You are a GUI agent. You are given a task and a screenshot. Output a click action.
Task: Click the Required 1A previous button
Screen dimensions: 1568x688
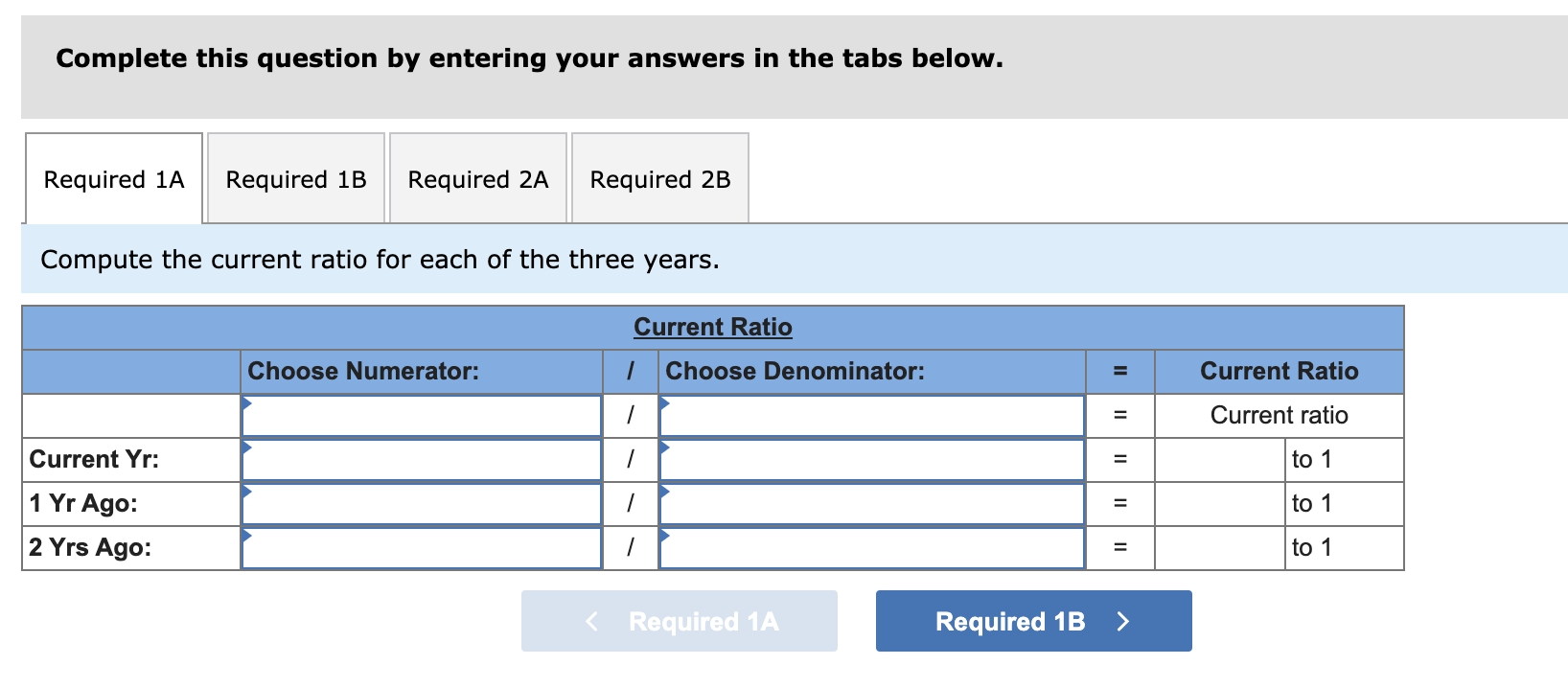[679, 620]
